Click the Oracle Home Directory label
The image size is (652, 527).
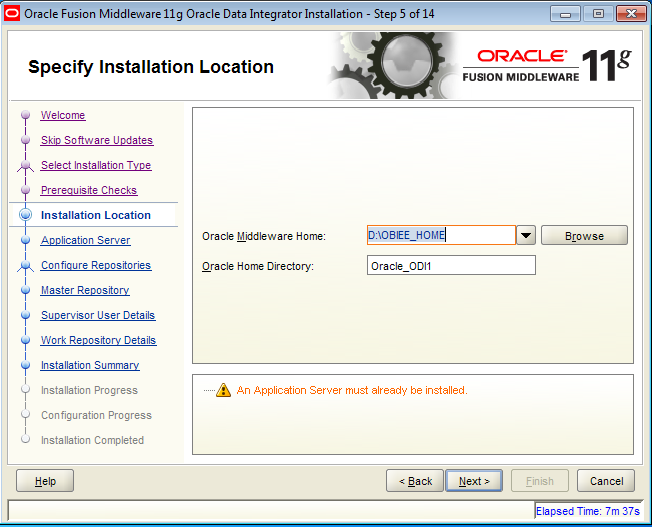(x=258, y=266)
